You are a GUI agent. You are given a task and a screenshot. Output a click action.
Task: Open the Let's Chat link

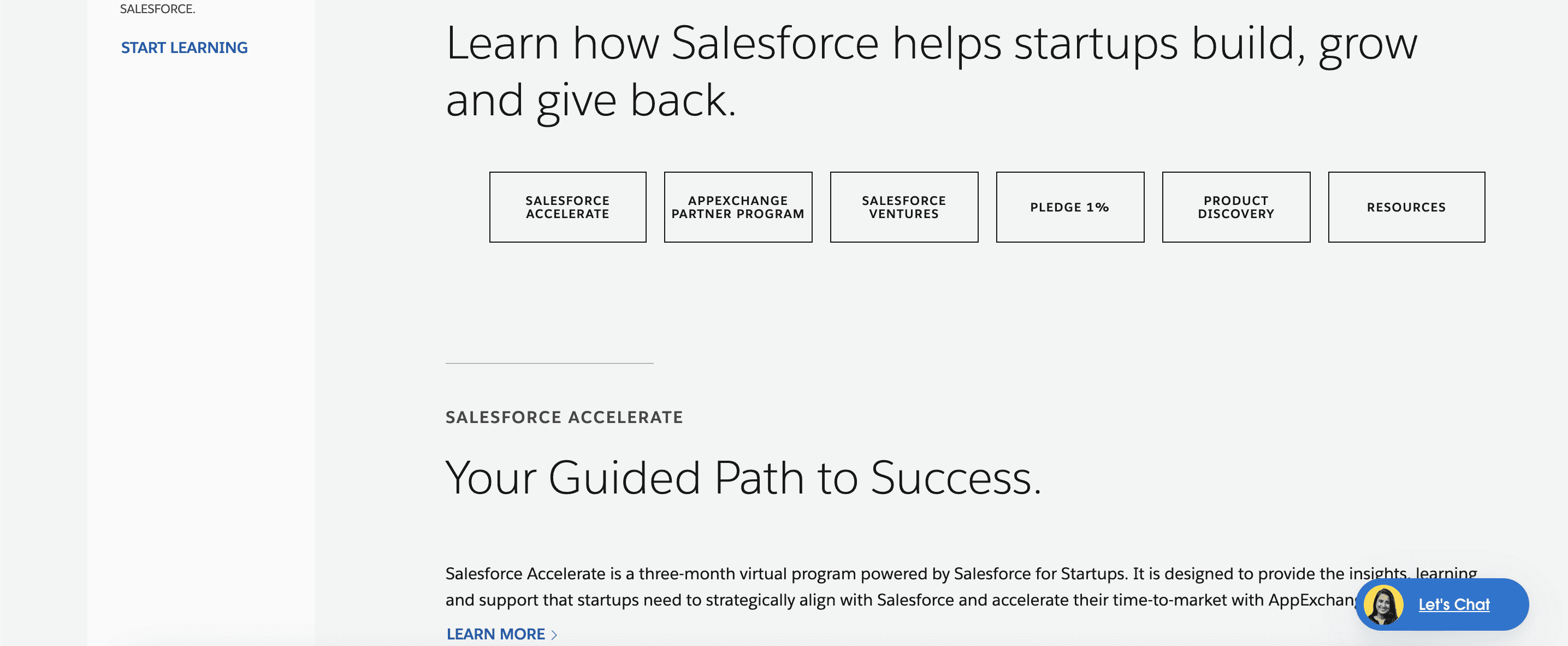(1453, 604)
